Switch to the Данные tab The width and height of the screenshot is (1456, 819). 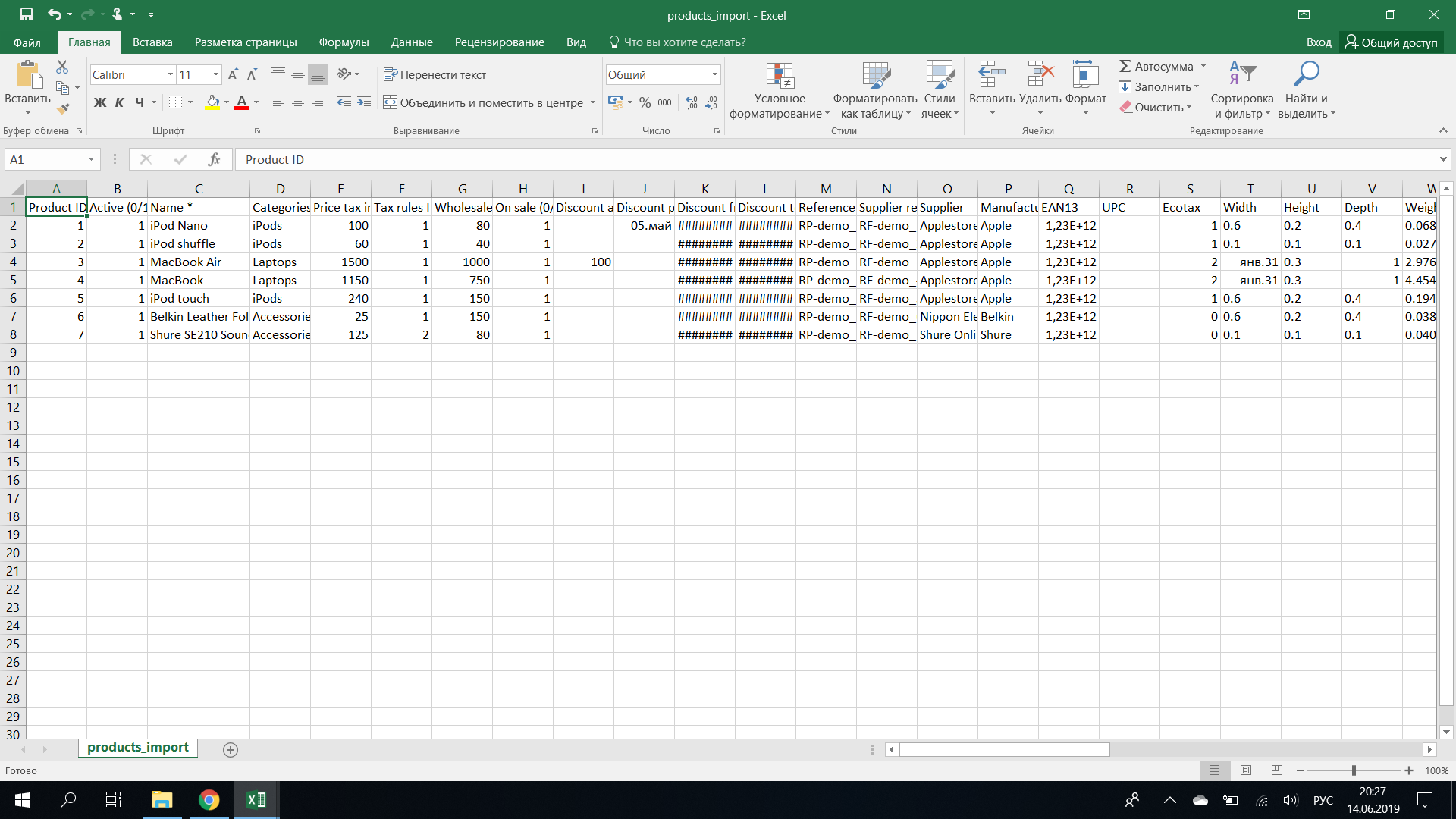(412, 42)
